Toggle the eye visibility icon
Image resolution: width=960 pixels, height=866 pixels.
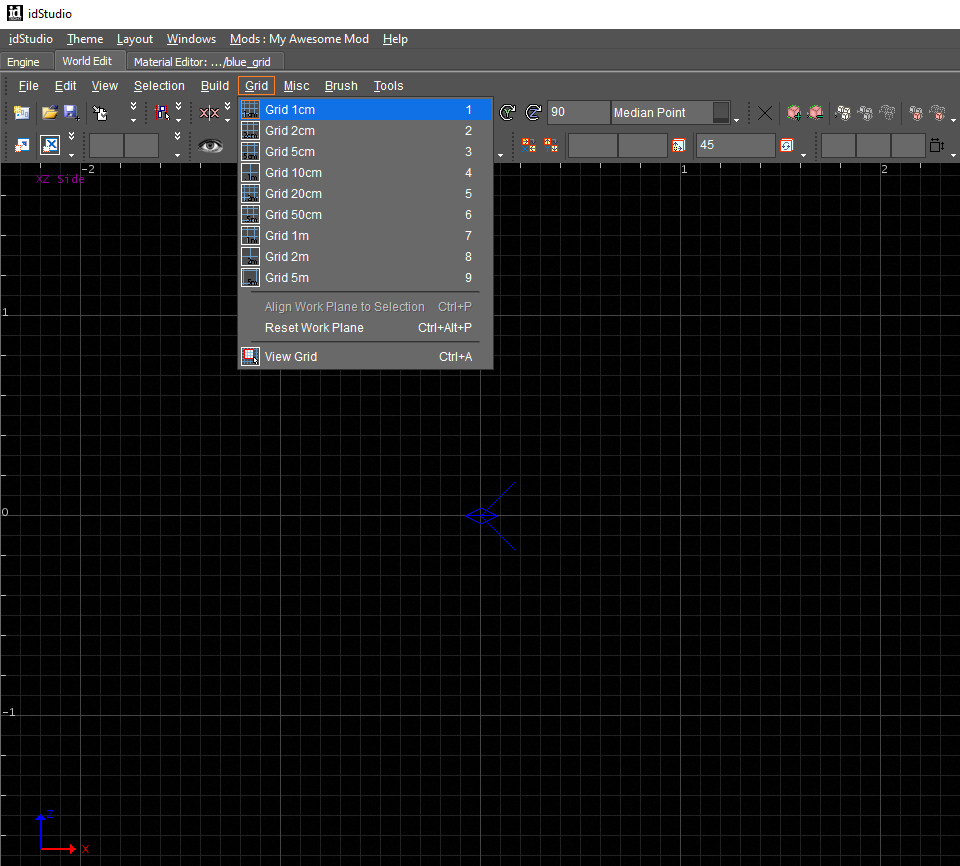tap(210, 145)
